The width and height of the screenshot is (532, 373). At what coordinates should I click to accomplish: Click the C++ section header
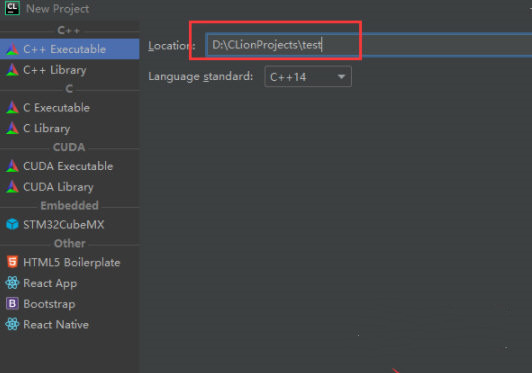click(x=69, y=31)
